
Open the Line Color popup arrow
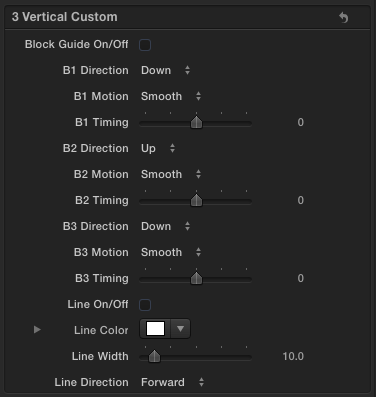[180, 329]
